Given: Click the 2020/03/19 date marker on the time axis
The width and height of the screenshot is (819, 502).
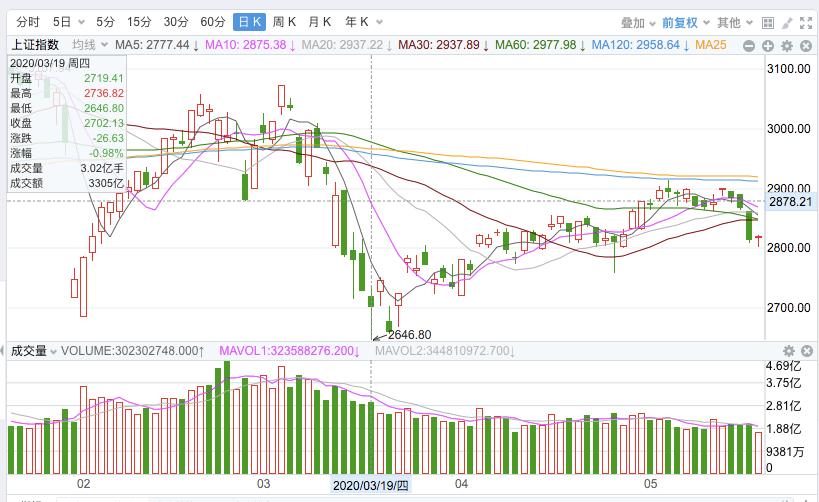Looking at the screenshot, I should pyautogui.click(x=371, y=485).
